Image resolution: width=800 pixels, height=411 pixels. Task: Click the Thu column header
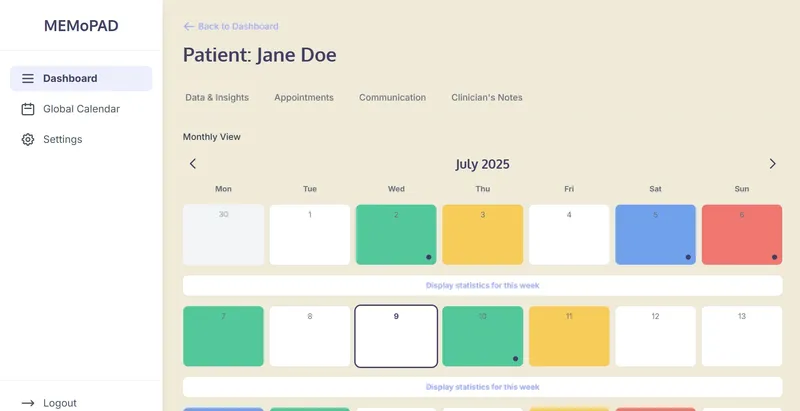(483, 189)
